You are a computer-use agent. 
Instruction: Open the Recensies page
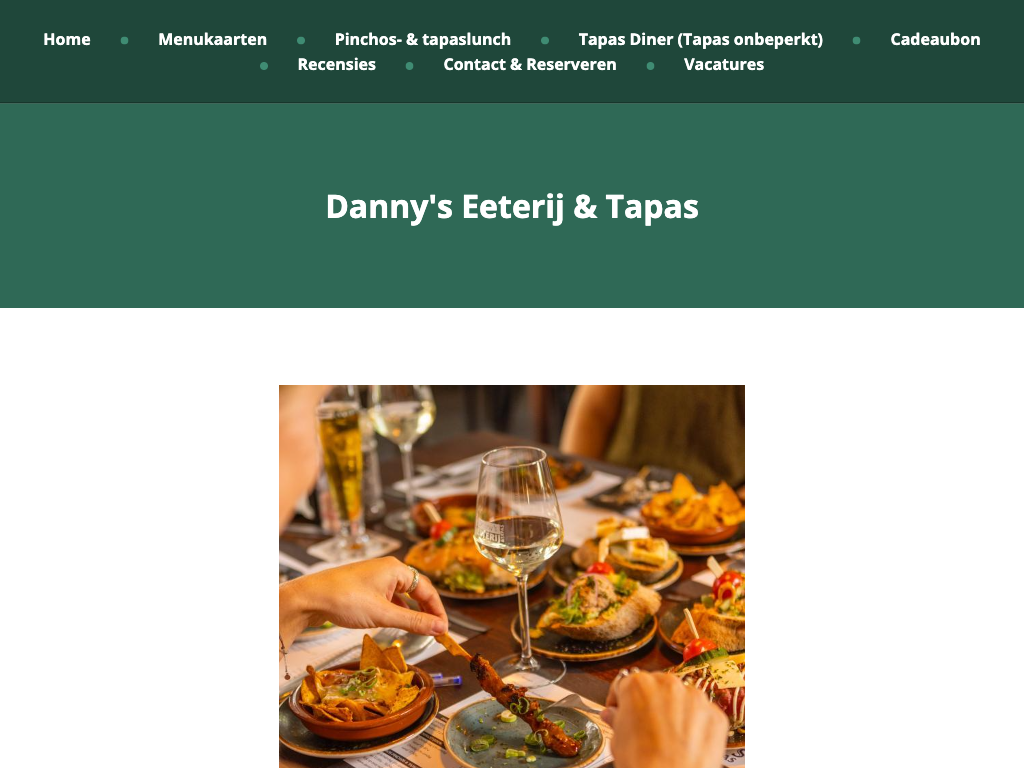pyautogui.click(x=336, y=65)
